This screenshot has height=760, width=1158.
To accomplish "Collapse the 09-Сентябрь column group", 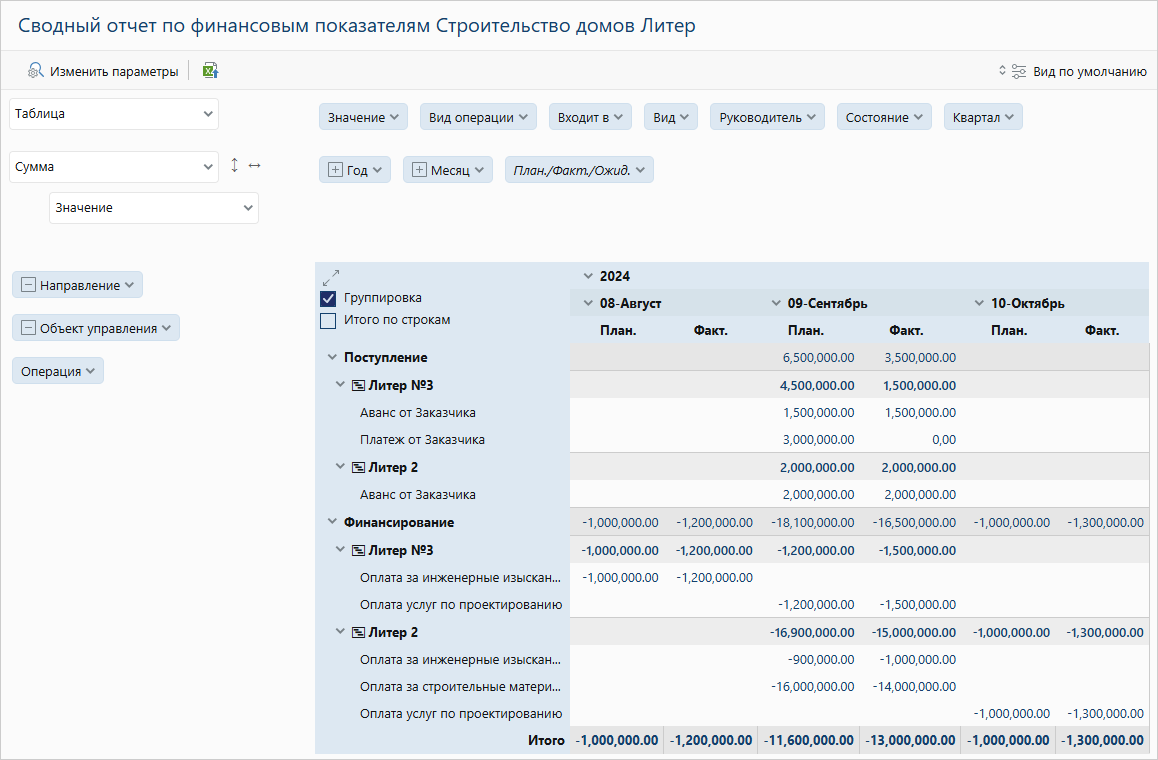I will click(776, 303).
